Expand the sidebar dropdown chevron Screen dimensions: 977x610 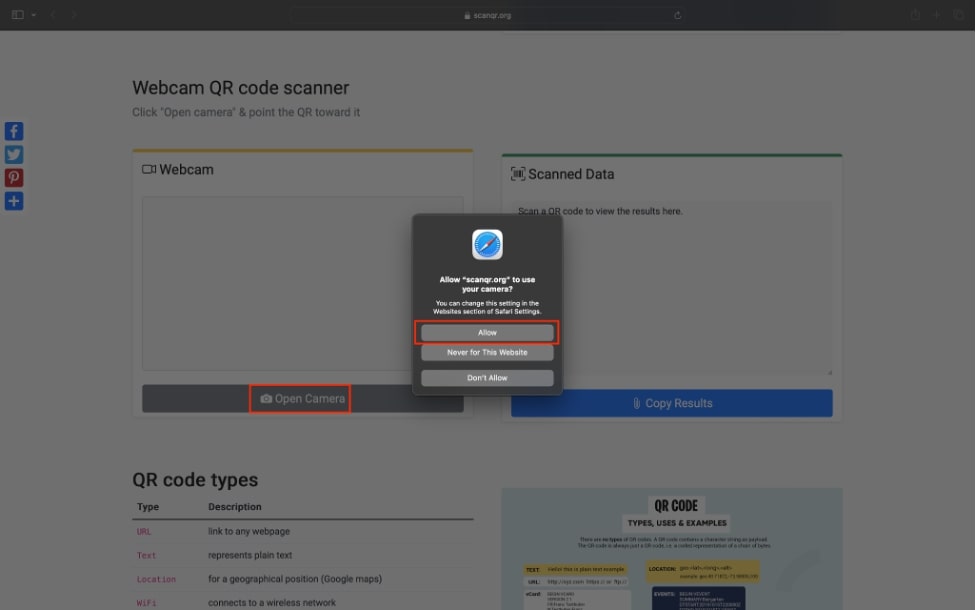[x=33, y=15]
